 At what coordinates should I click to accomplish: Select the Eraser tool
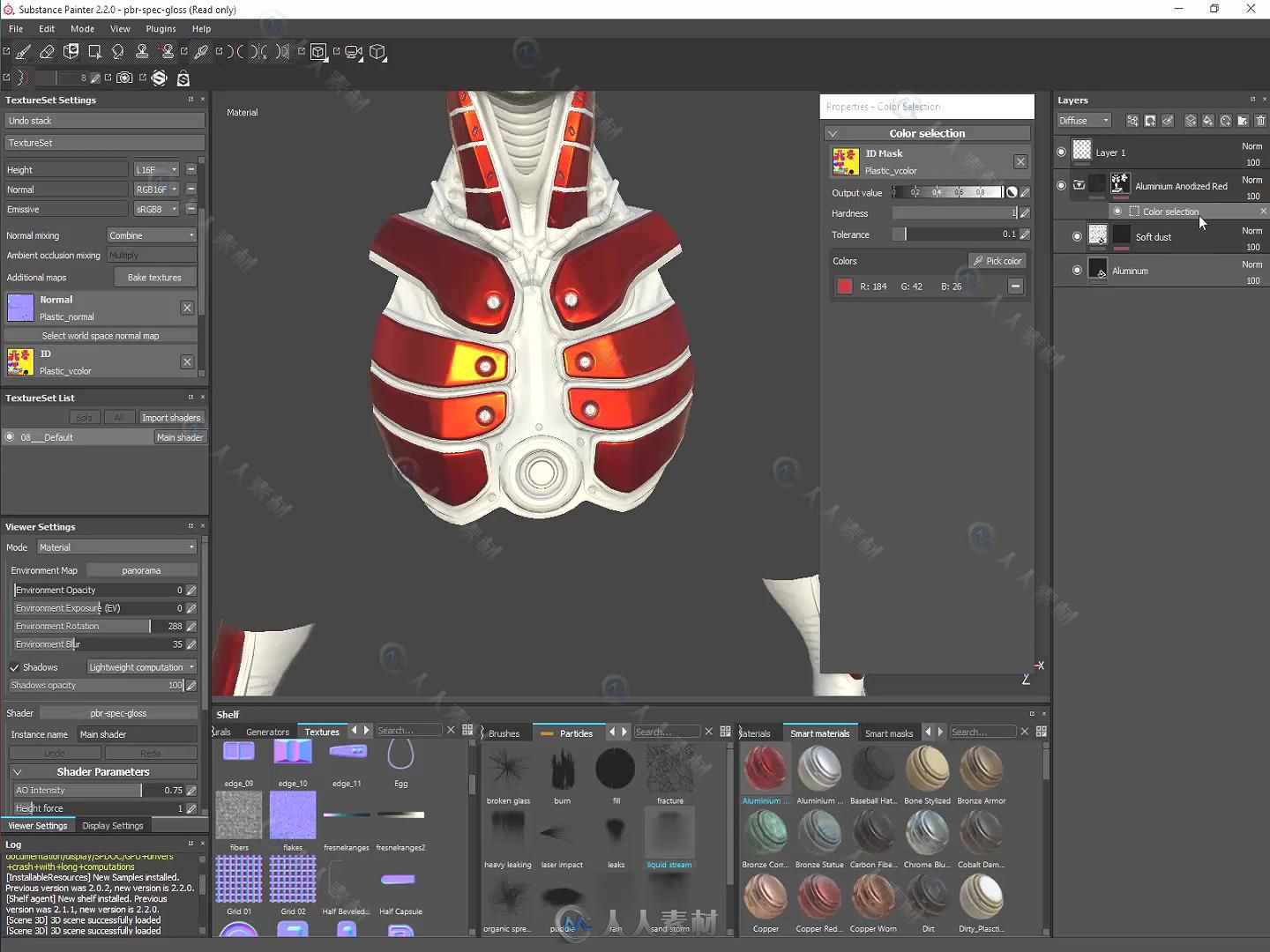pos(47,52)
